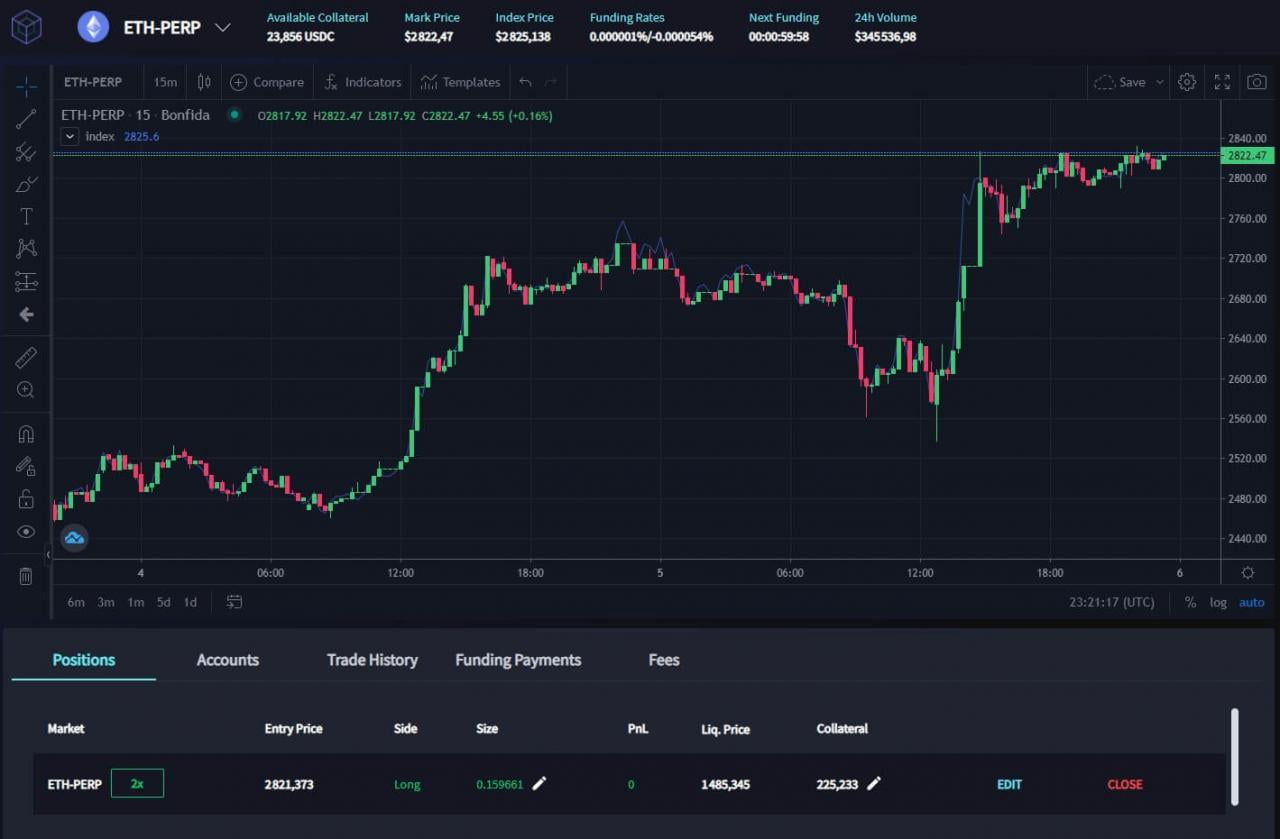1280x839 pixels.
Task: Toggle logarithmic price scale with log button
Action: click(x=1218, y=602)
